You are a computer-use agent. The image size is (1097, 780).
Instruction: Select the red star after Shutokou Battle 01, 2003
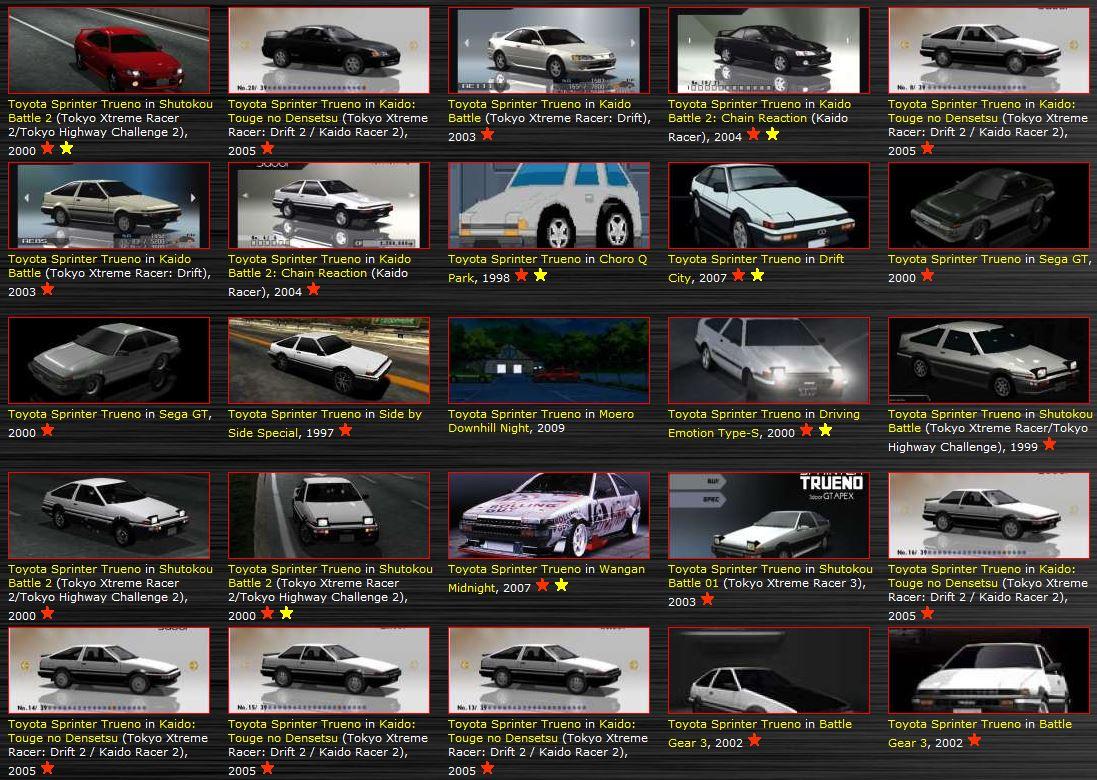(707, 600)
